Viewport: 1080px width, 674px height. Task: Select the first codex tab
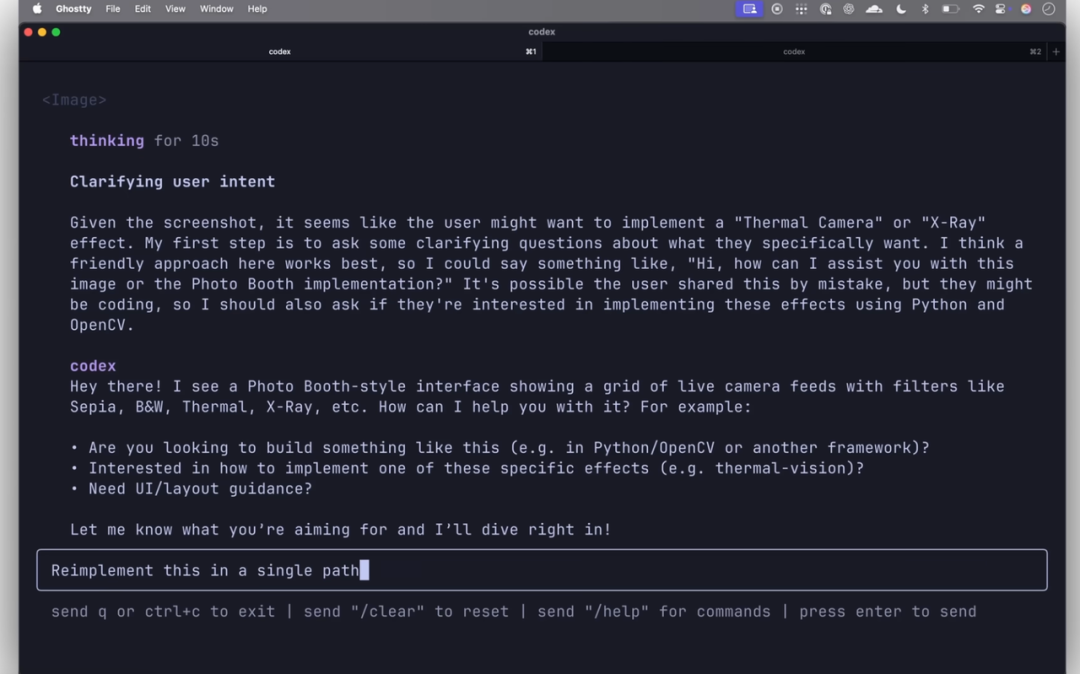coord(280,52)
